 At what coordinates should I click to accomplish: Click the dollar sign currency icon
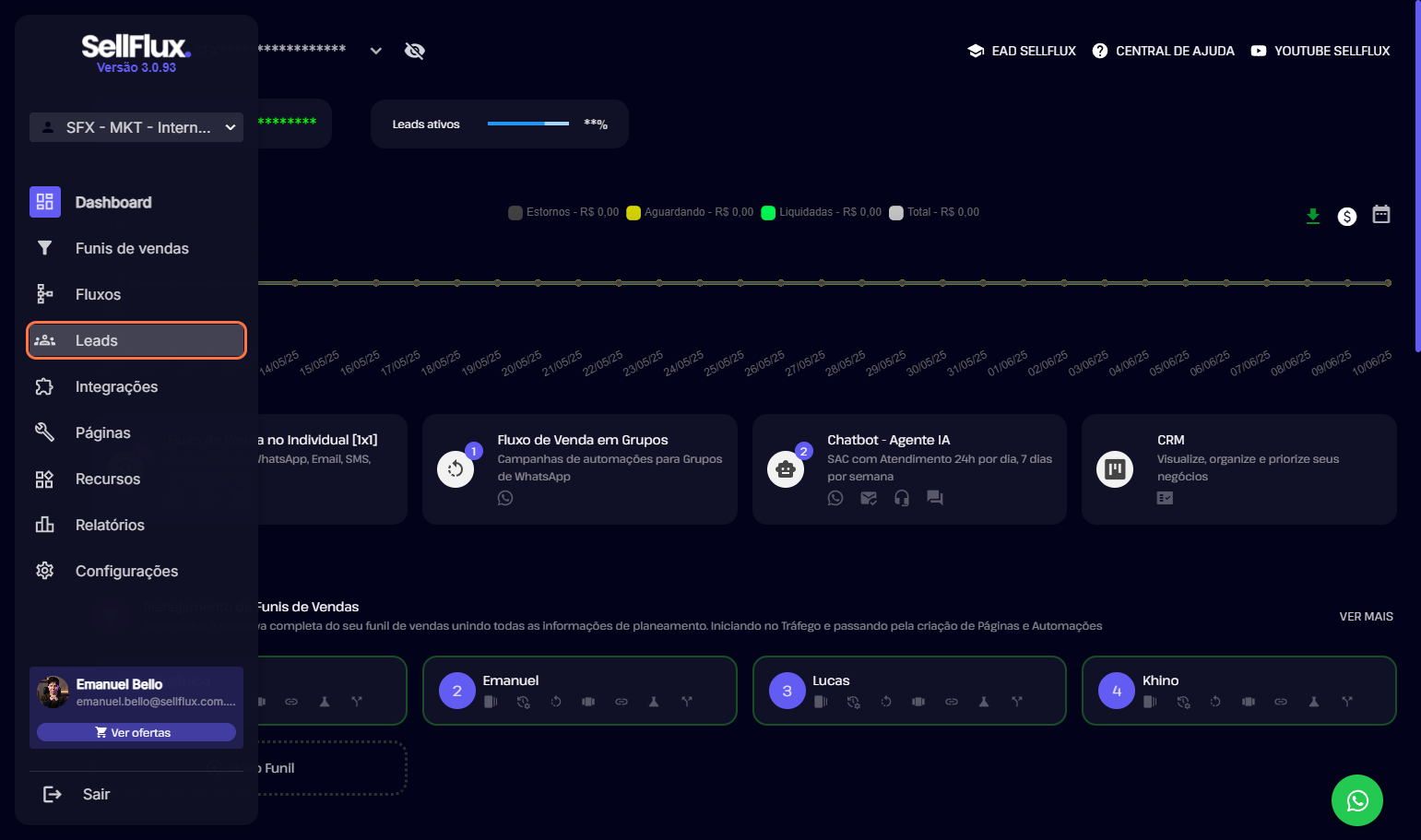tap(1347, 217)
